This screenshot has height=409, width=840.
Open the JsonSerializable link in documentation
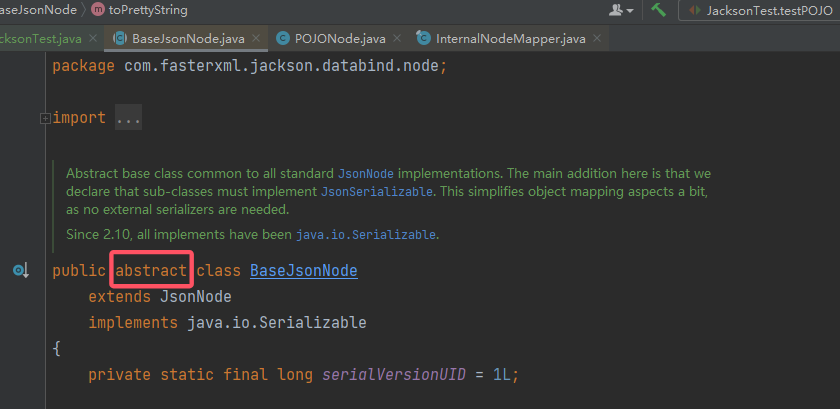coord(377,191)
